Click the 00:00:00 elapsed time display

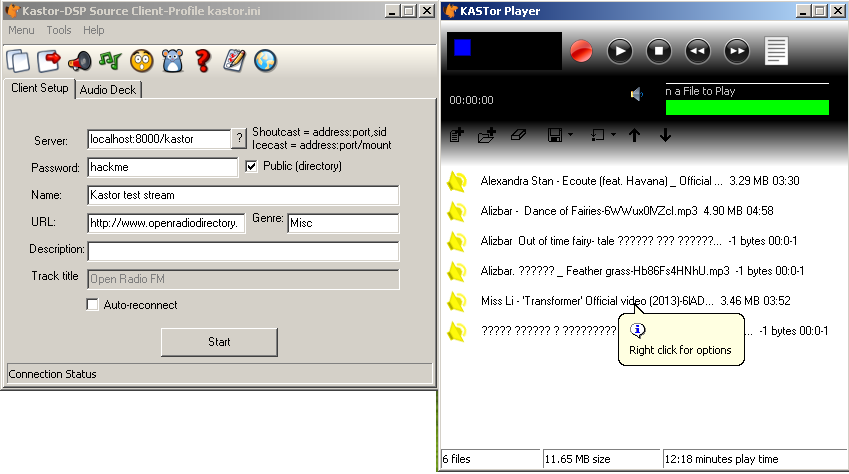471,100
